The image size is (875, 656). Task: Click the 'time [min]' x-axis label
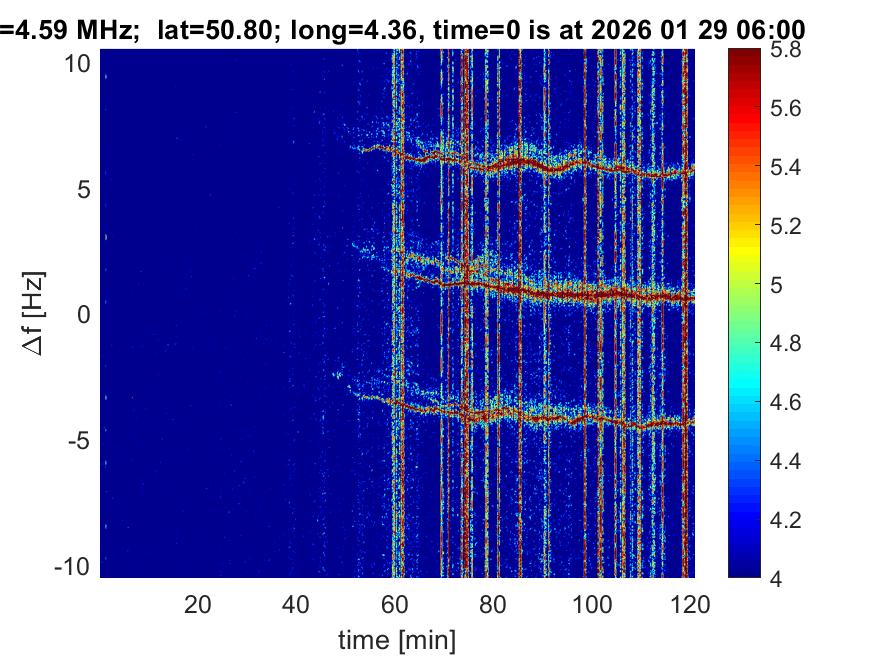(399, 638)
